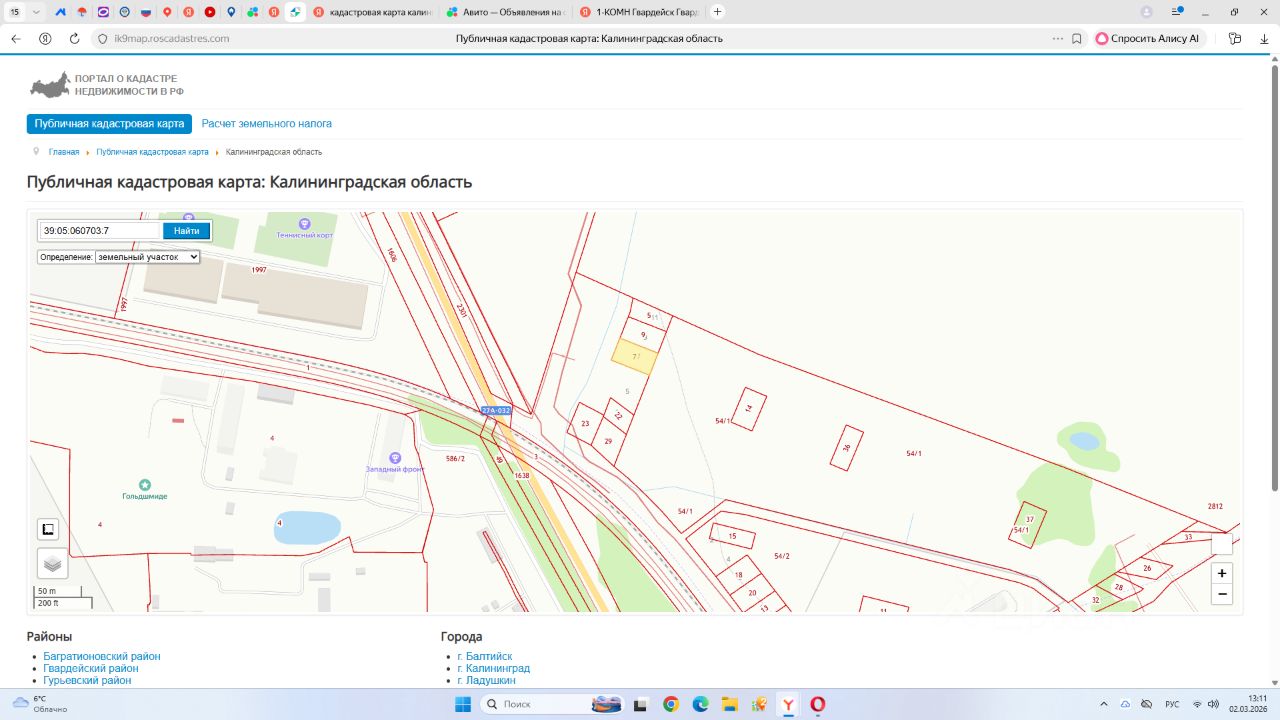Open the Windows Start menu

(x=463, y=704)
